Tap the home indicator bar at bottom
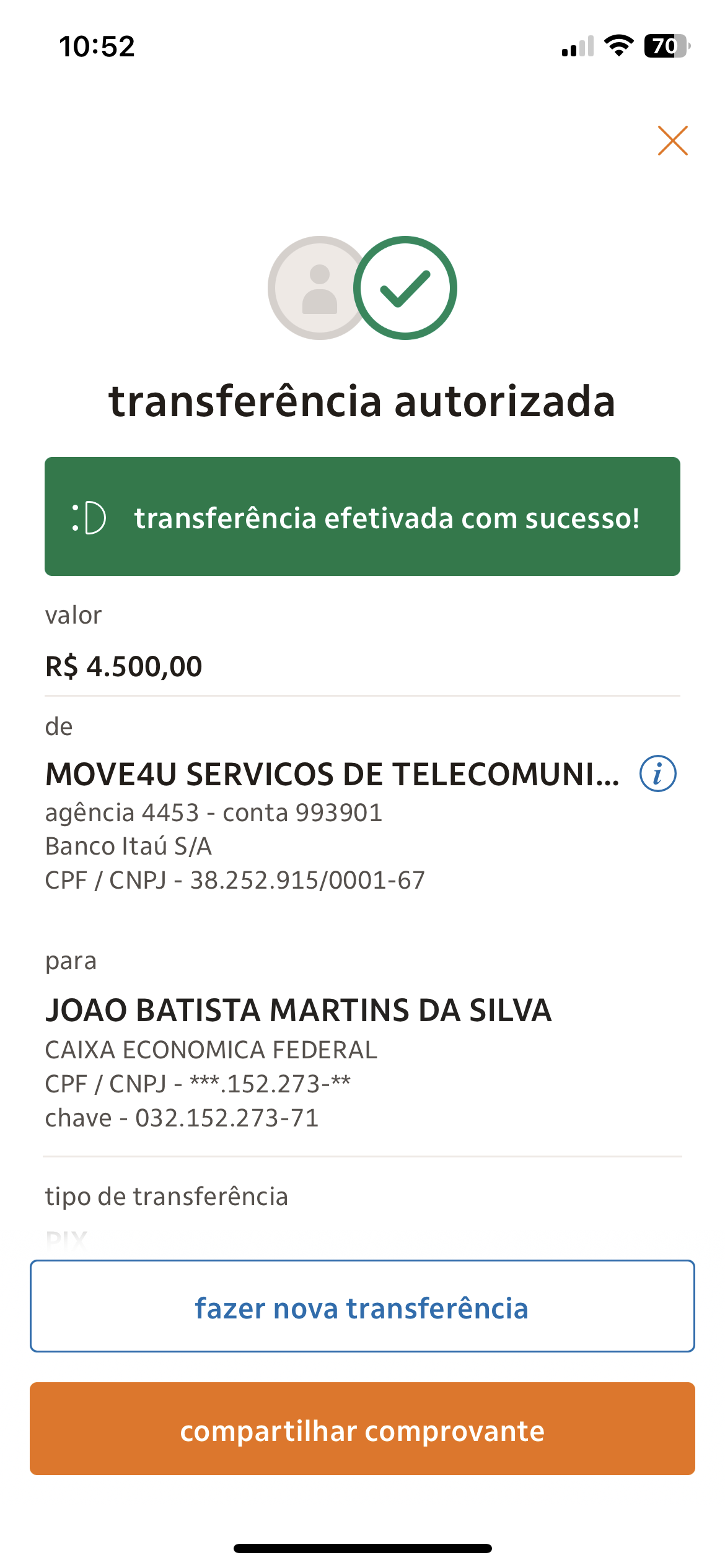Image resolution: width=725 pixels, height=1568 pixels. coord(362,1548)
